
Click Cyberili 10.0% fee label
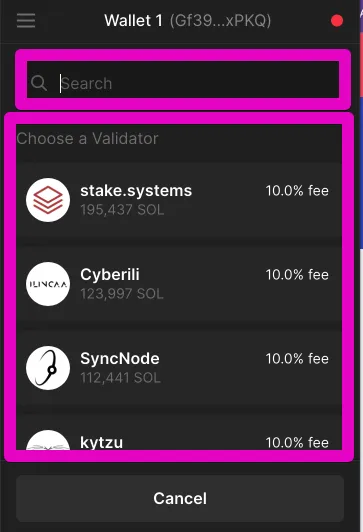(x=297, y=274)
